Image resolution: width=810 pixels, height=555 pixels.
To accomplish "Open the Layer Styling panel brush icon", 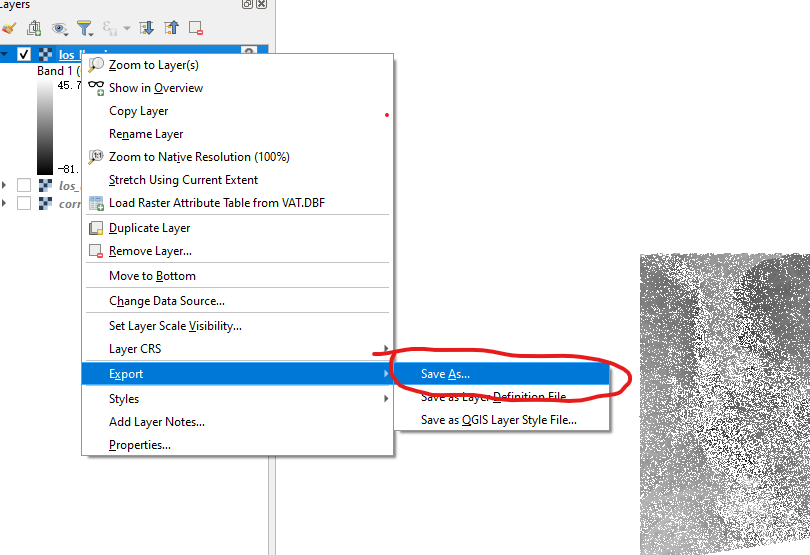I will (x=9, y=28).
